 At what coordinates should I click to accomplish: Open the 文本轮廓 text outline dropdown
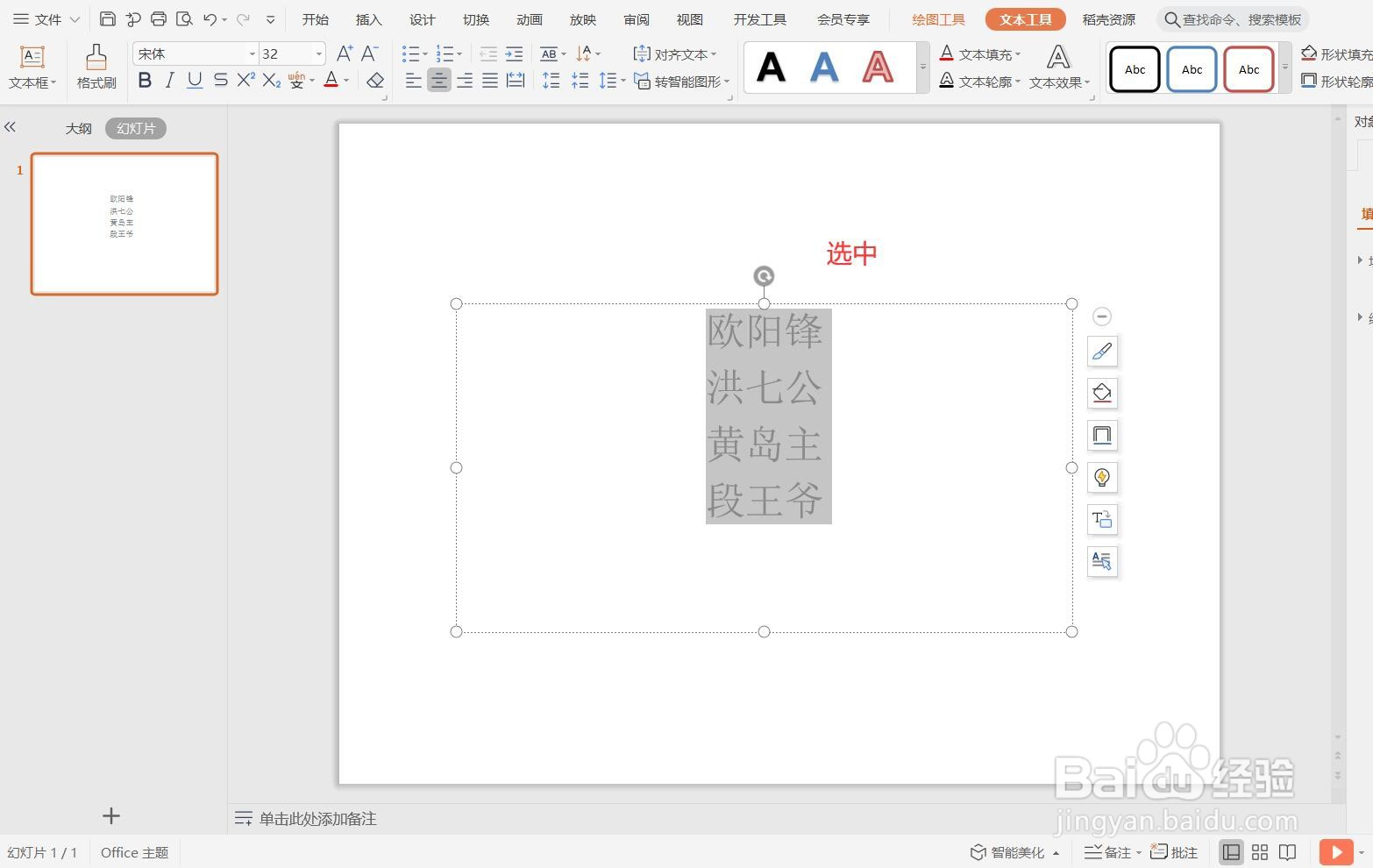click(979, 81)
